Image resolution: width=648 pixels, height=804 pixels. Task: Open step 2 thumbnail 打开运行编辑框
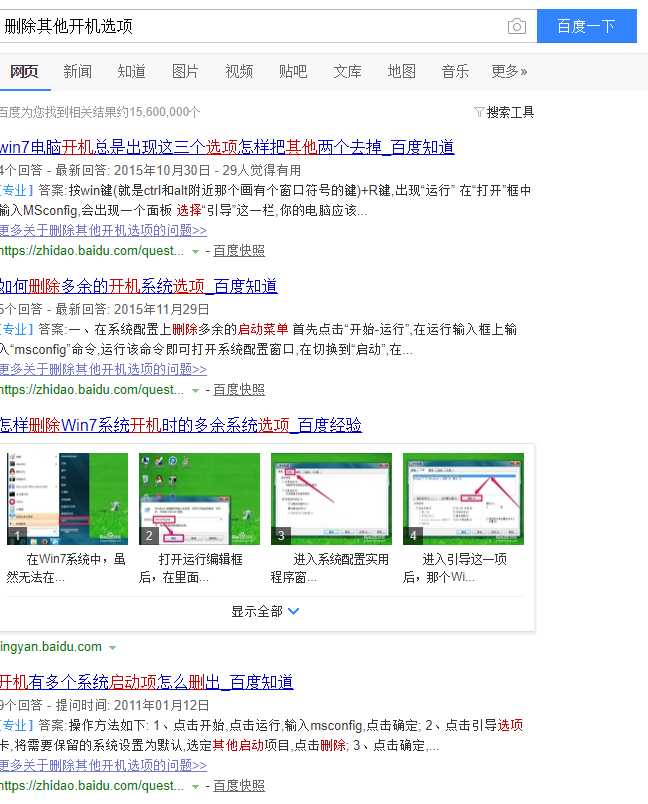pos(199,498)
